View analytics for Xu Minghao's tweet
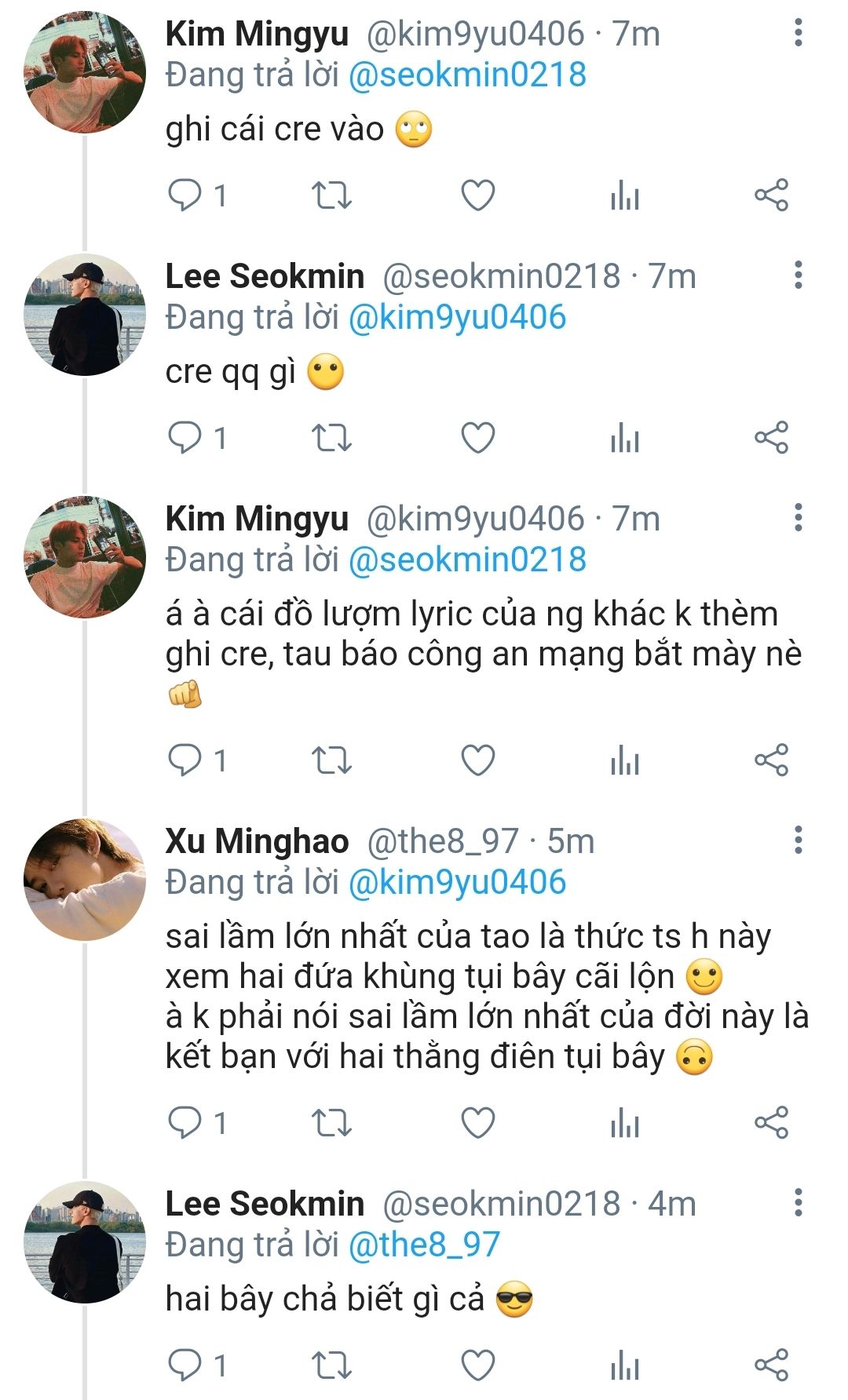This screenshot has height=1400, width=848. pos(625,1123)
